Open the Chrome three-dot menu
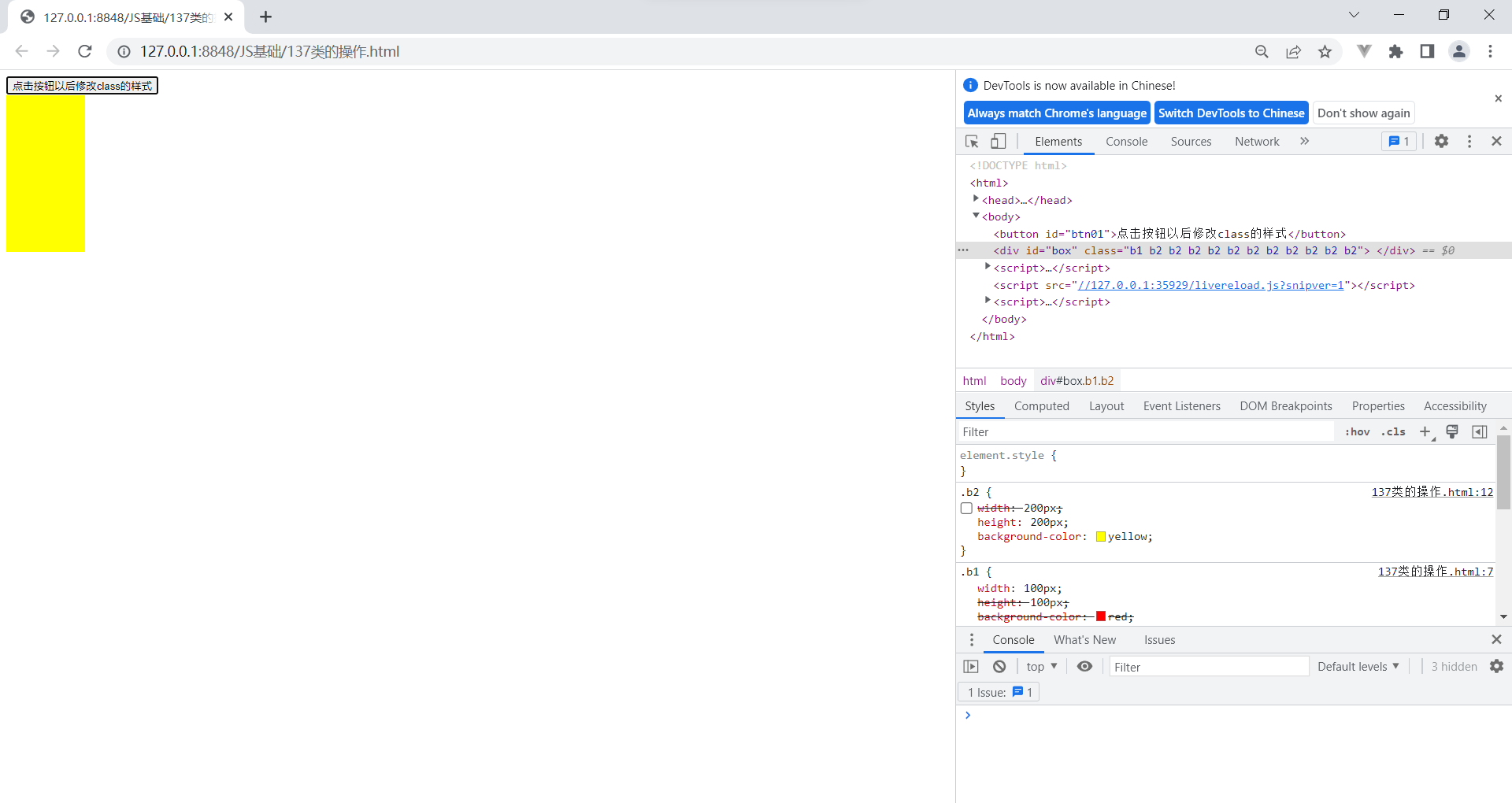 pos(1490,51)
